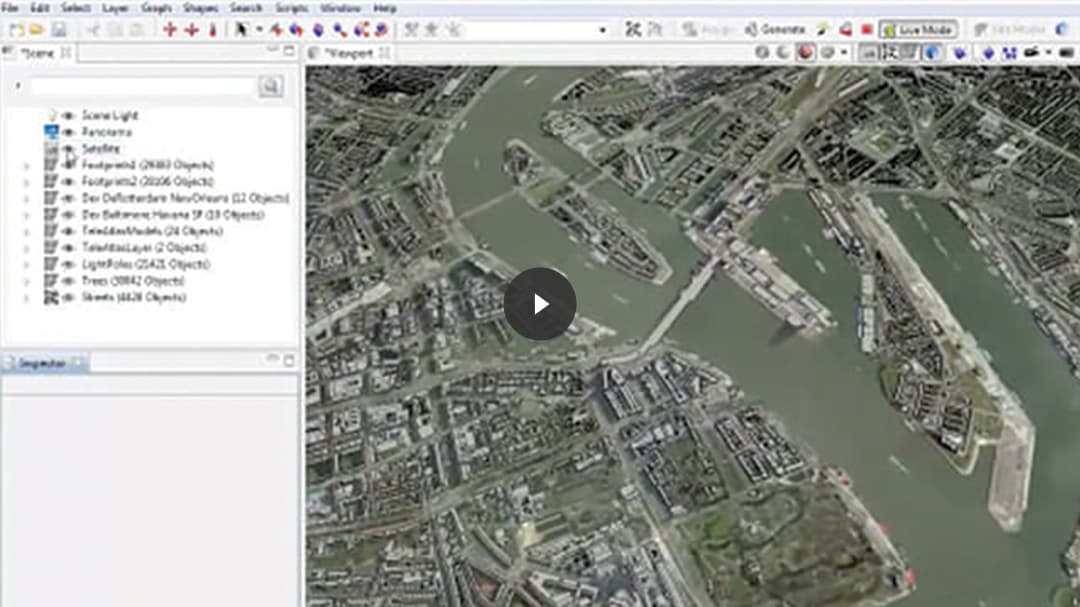This screenshot has height=607, width=1080.
Task: Click the red square stop icon
Action: tap(867, 30)
